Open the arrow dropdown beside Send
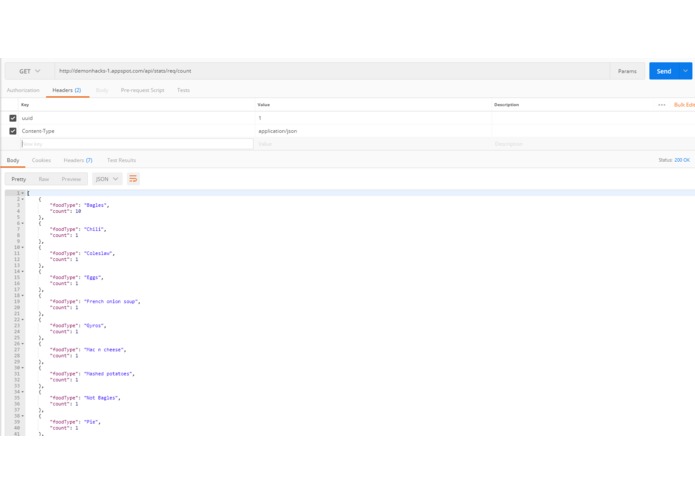Image resolution: width=695 pixels, height=494 pixels. [685, 71]
